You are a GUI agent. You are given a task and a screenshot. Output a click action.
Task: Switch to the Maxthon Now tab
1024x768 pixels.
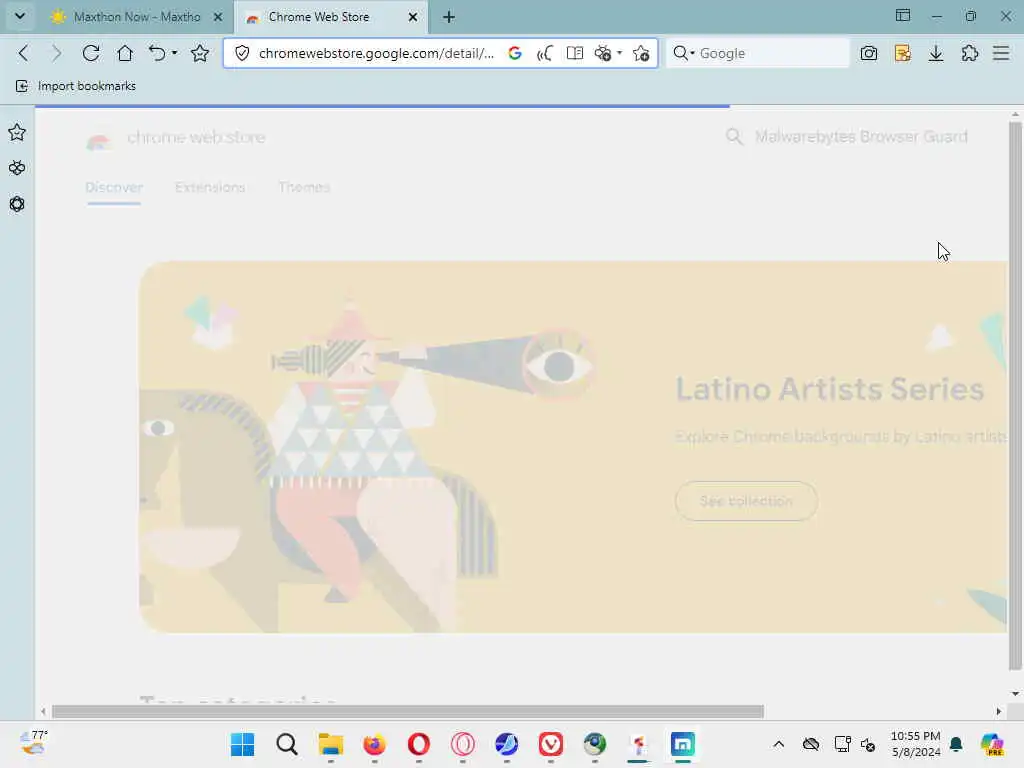[x=137, y=17]
